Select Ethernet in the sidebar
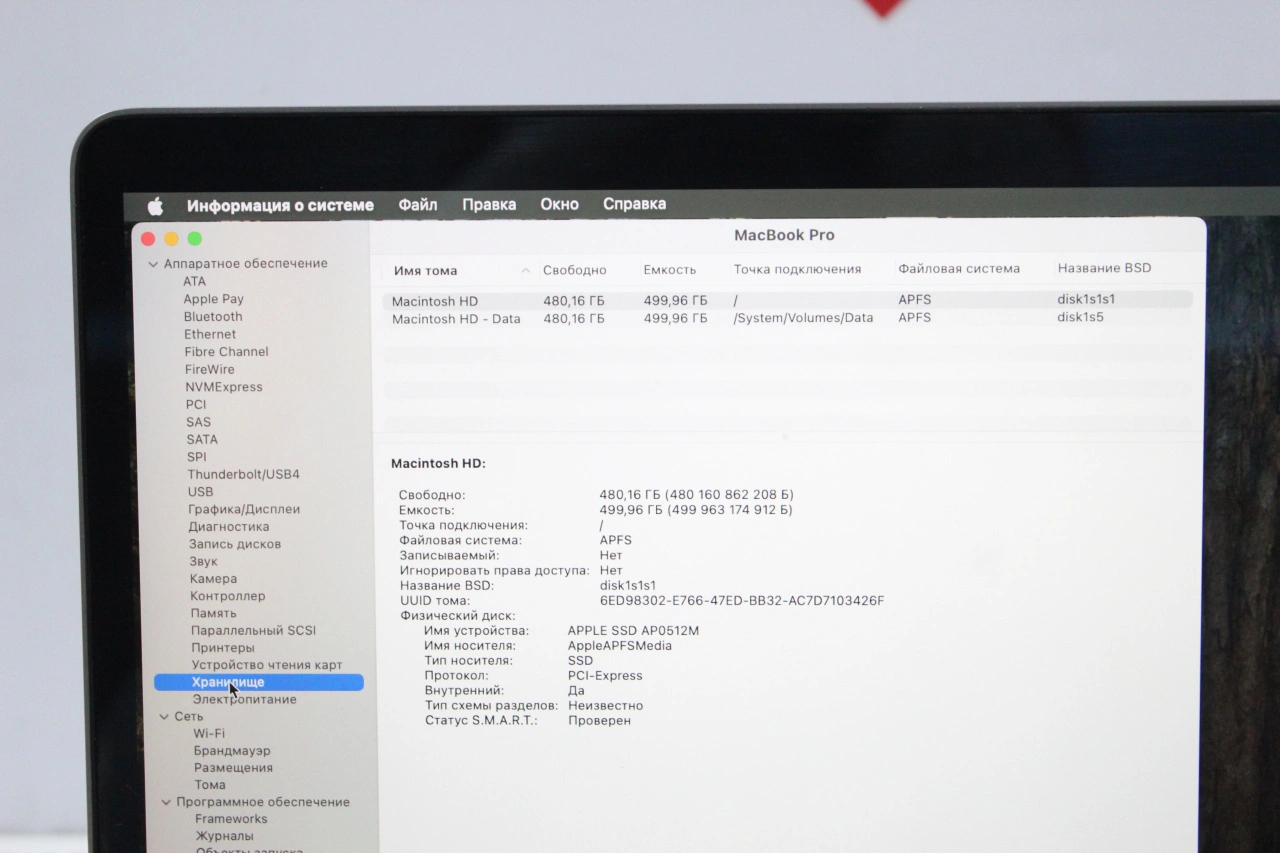This screenshot has height=853, width=1280. [210, 334]
